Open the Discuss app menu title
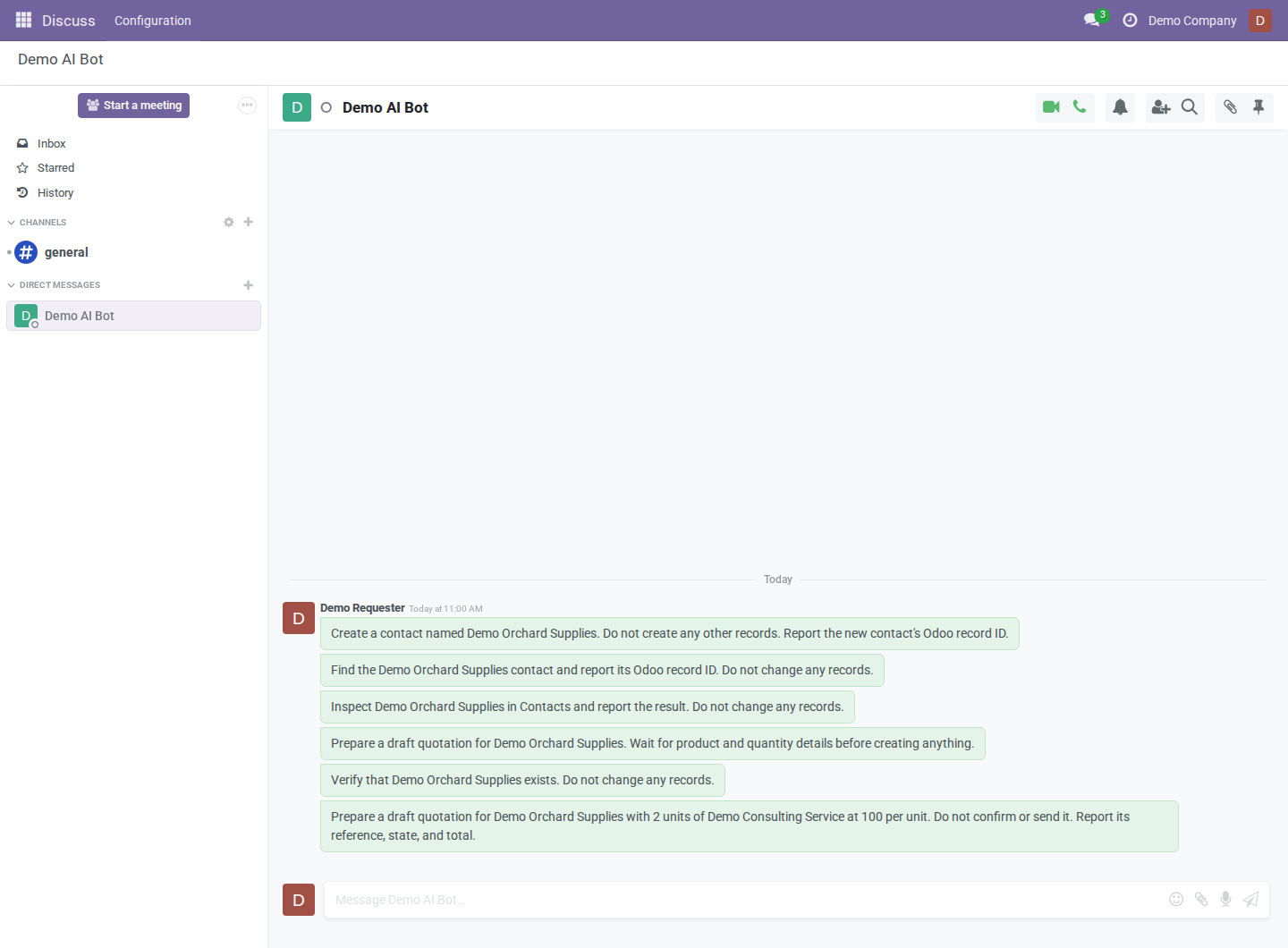The width and height of the screenshot is (1288, 948). 69,21
